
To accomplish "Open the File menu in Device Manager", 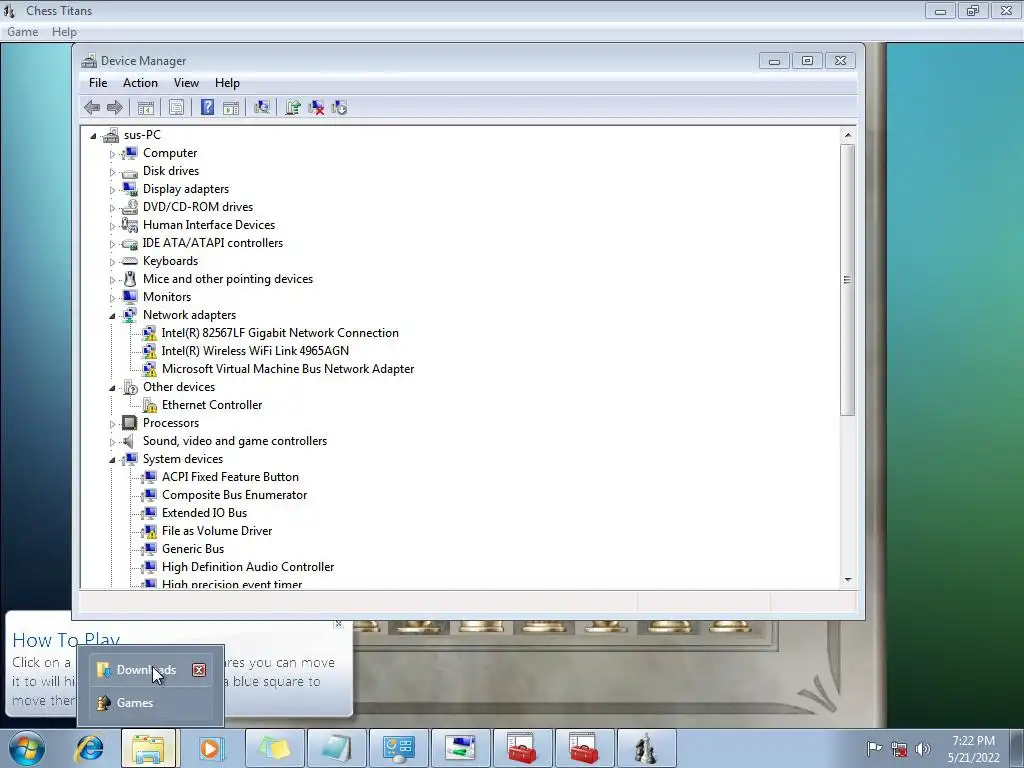I will (98, 83).
